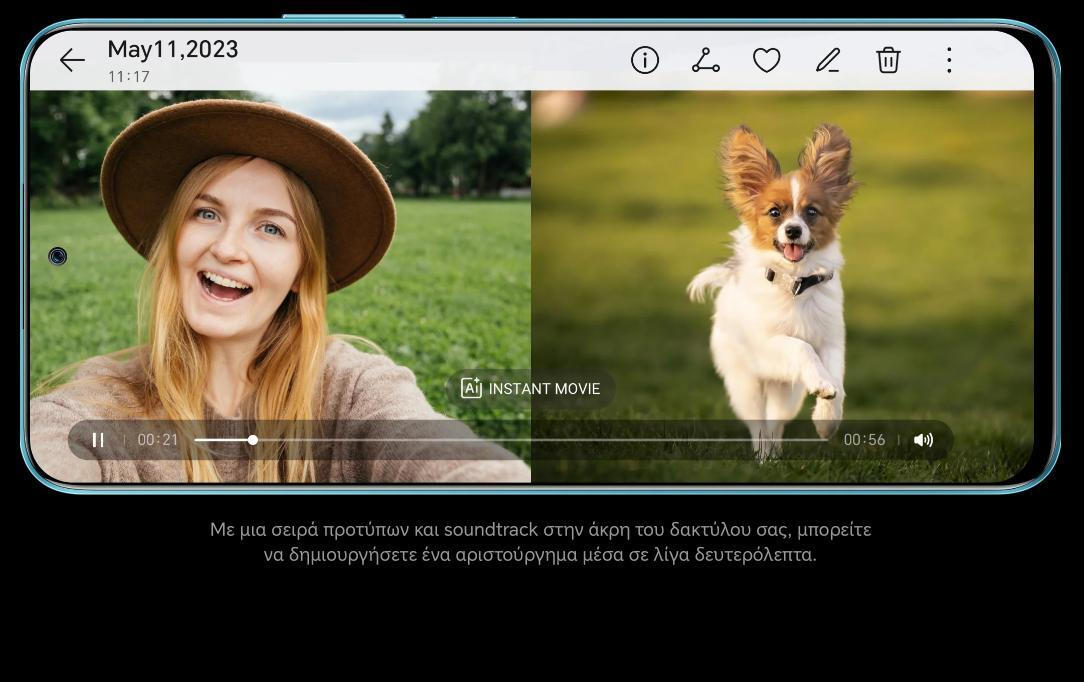Mark as favorite with heart icon

[x=766, y=60]
